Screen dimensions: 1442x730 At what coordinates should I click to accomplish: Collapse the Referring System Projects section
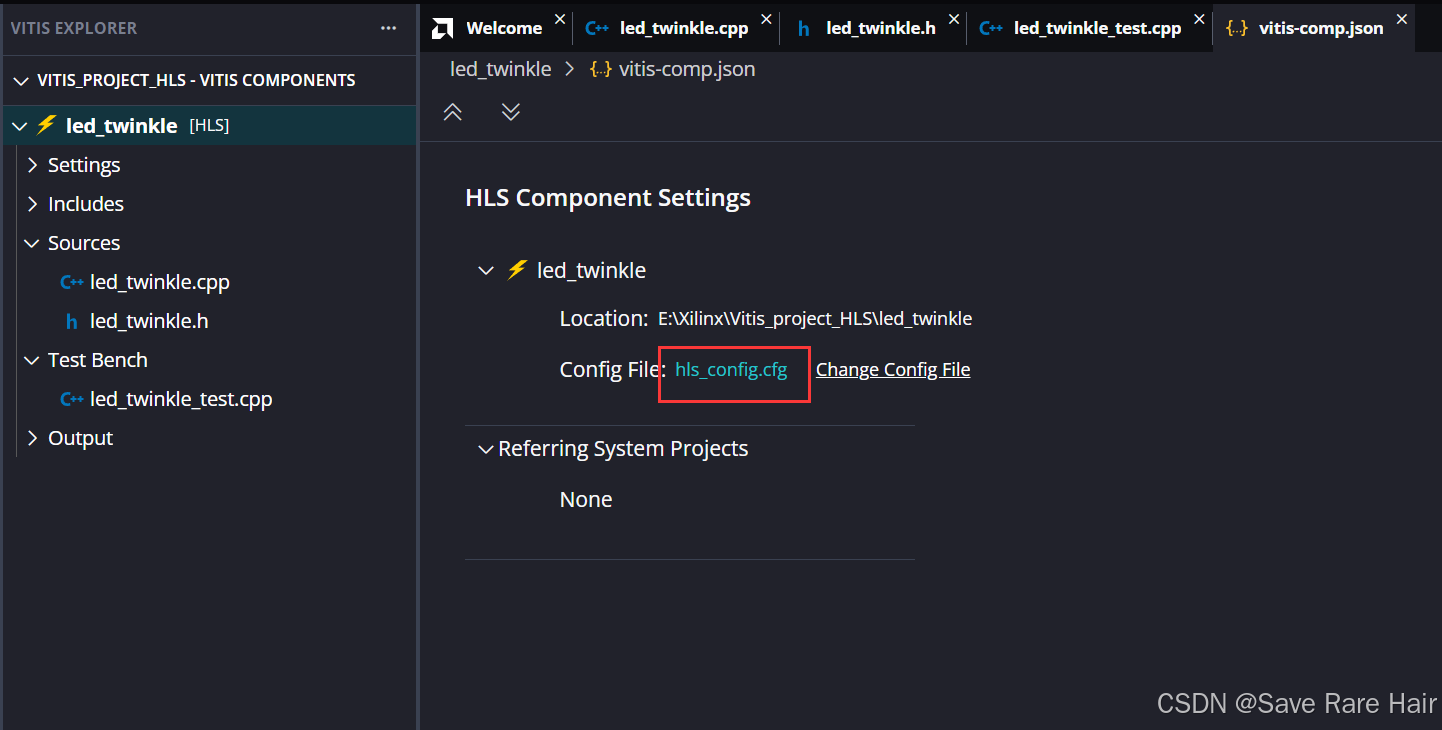[486, 450]
